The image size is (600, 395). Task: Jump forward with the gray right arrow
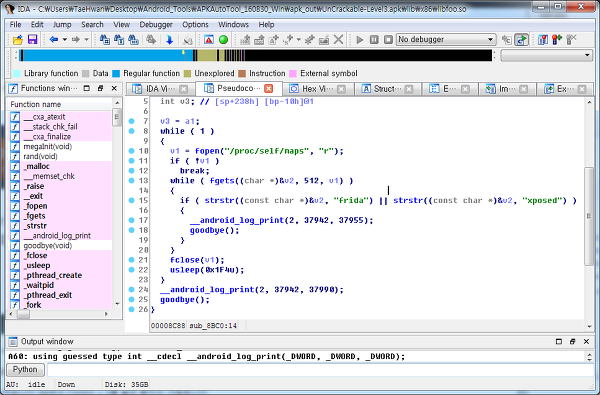[75, 39]
